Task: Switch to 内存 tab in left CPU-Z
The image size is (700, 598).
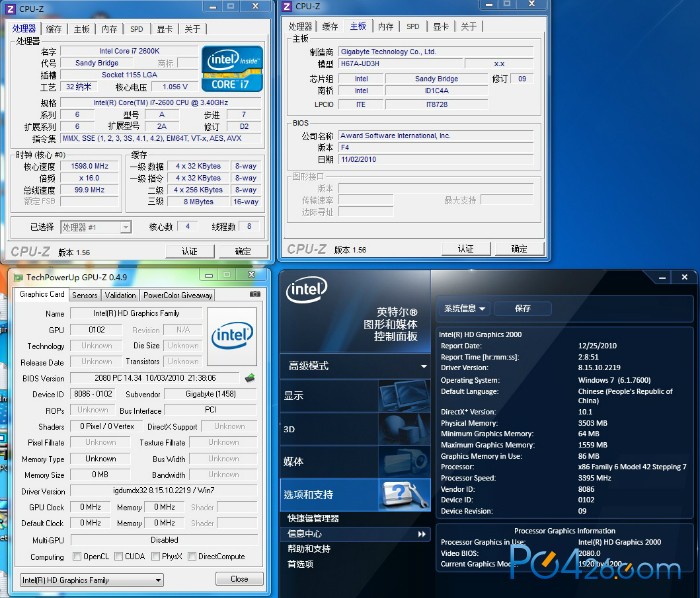Action: click(109, 29)
